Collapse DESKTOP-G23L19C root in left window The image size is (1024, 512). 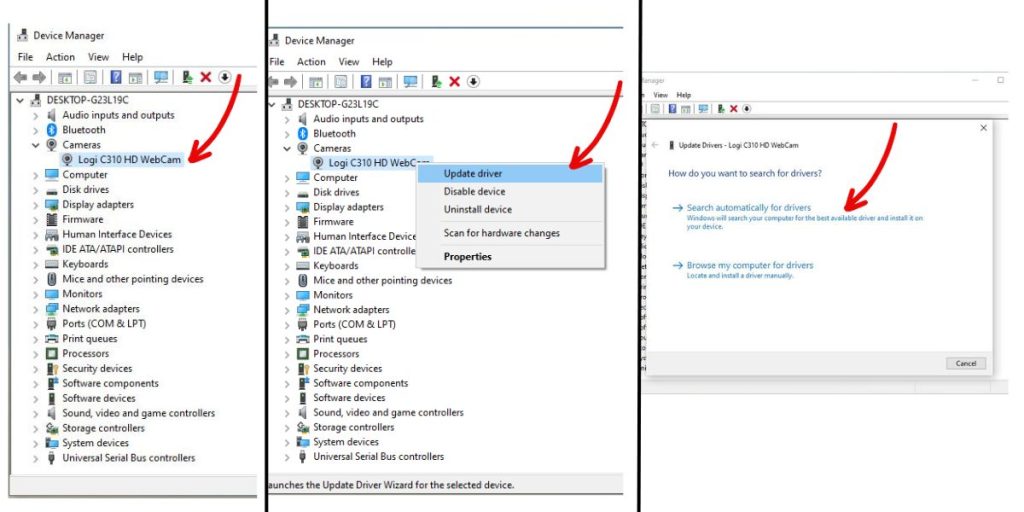pos(20,100)
